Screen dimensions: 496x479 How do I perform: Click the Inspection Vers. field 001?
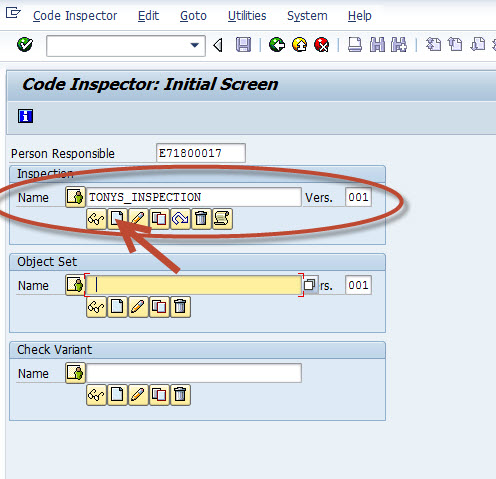358,197
